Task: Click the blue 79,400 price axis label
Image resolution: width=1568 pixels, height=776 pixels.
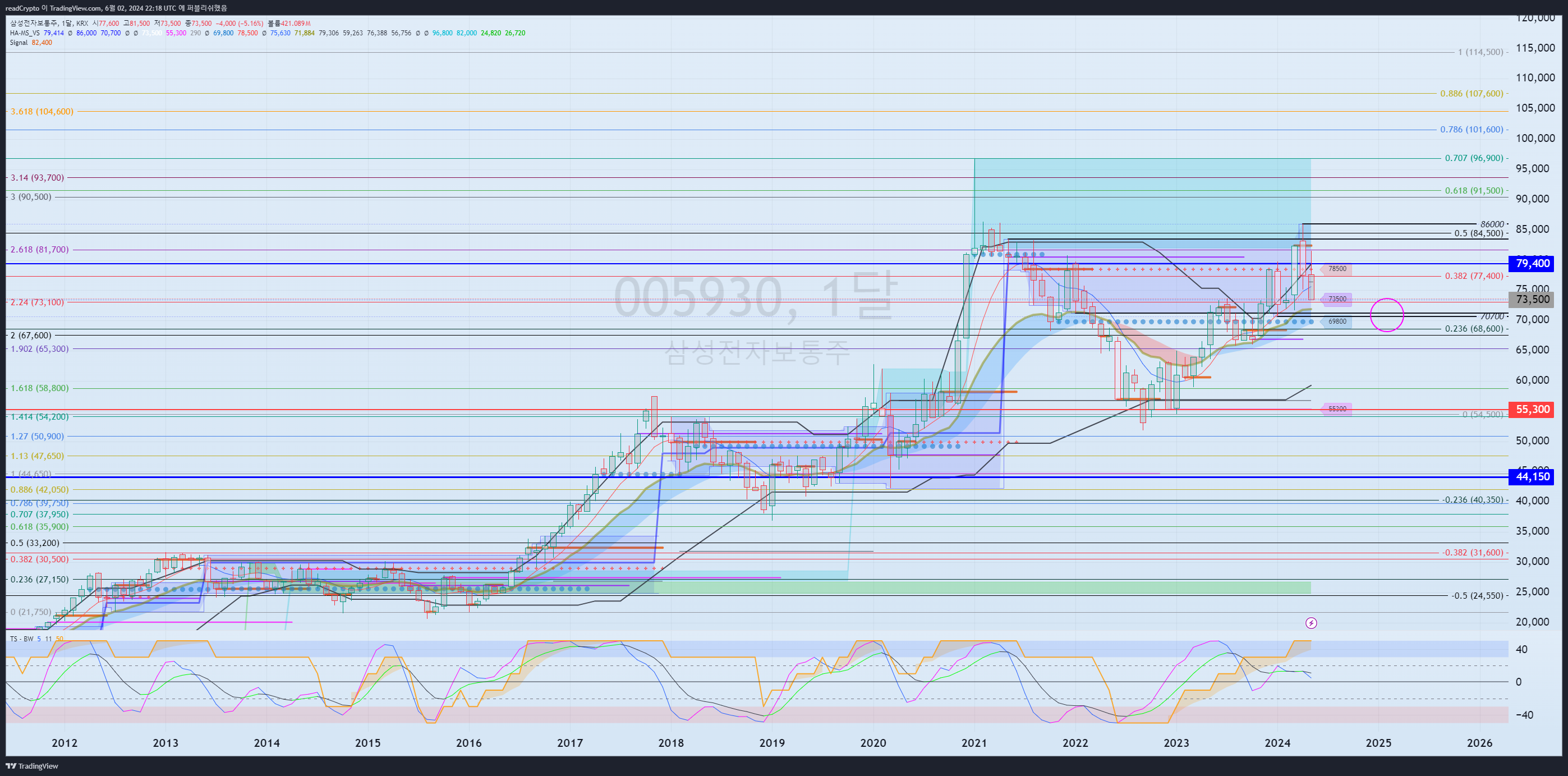Action: coord(1532,264)
